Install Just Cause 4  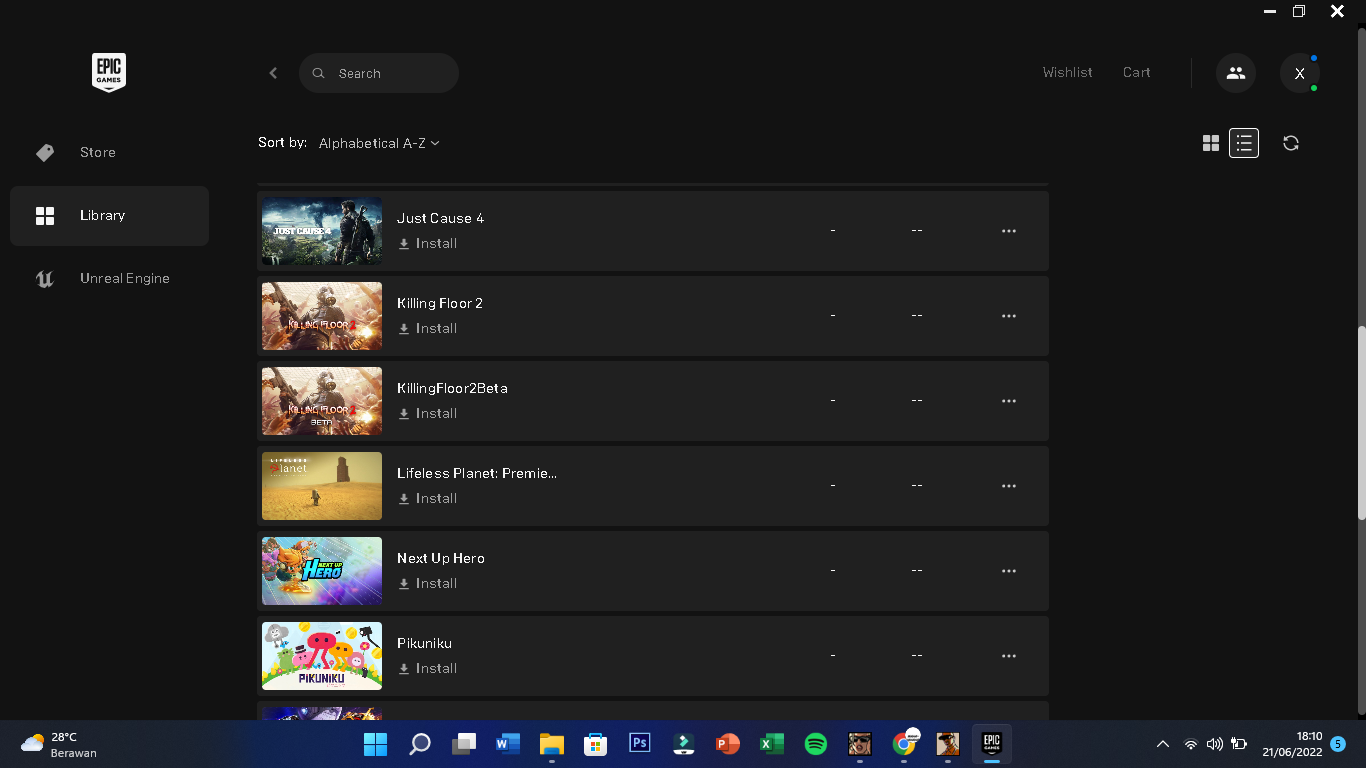coord(428,243)
